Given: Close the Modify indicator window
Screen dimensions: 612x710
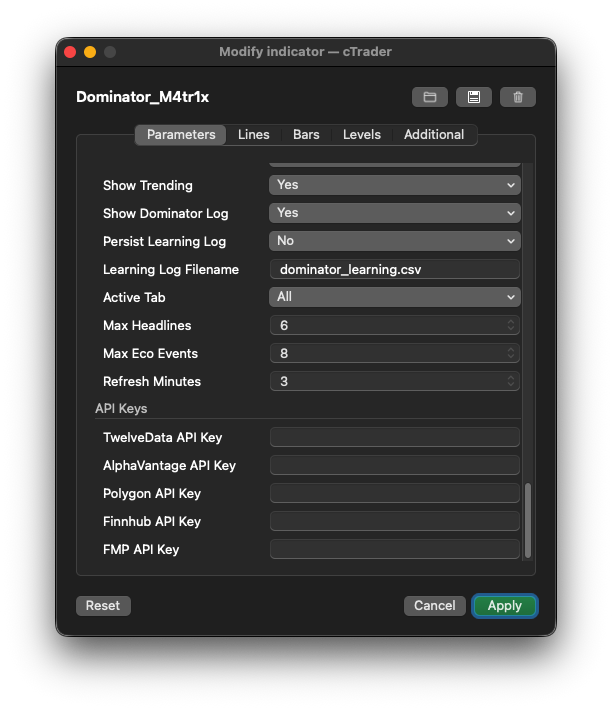Looking at the screenshot, I should click(x=70, y=52).
